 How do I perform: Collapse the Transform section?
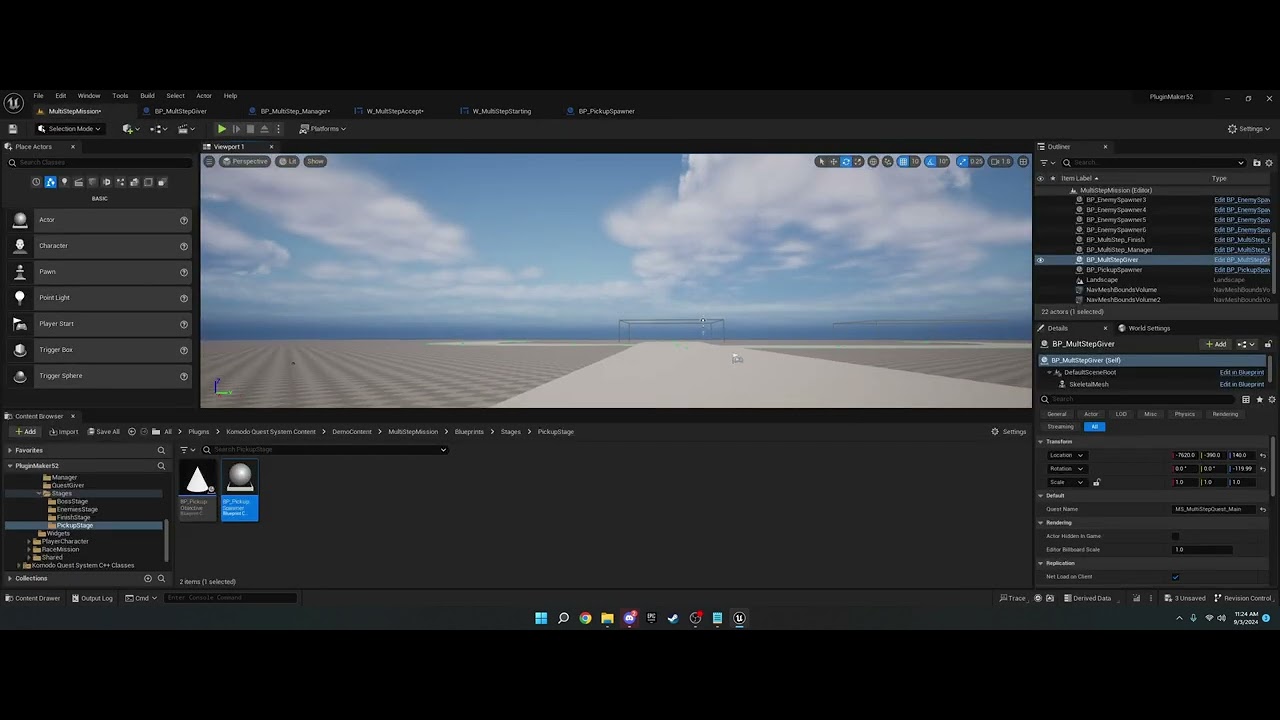point(1040,441)
